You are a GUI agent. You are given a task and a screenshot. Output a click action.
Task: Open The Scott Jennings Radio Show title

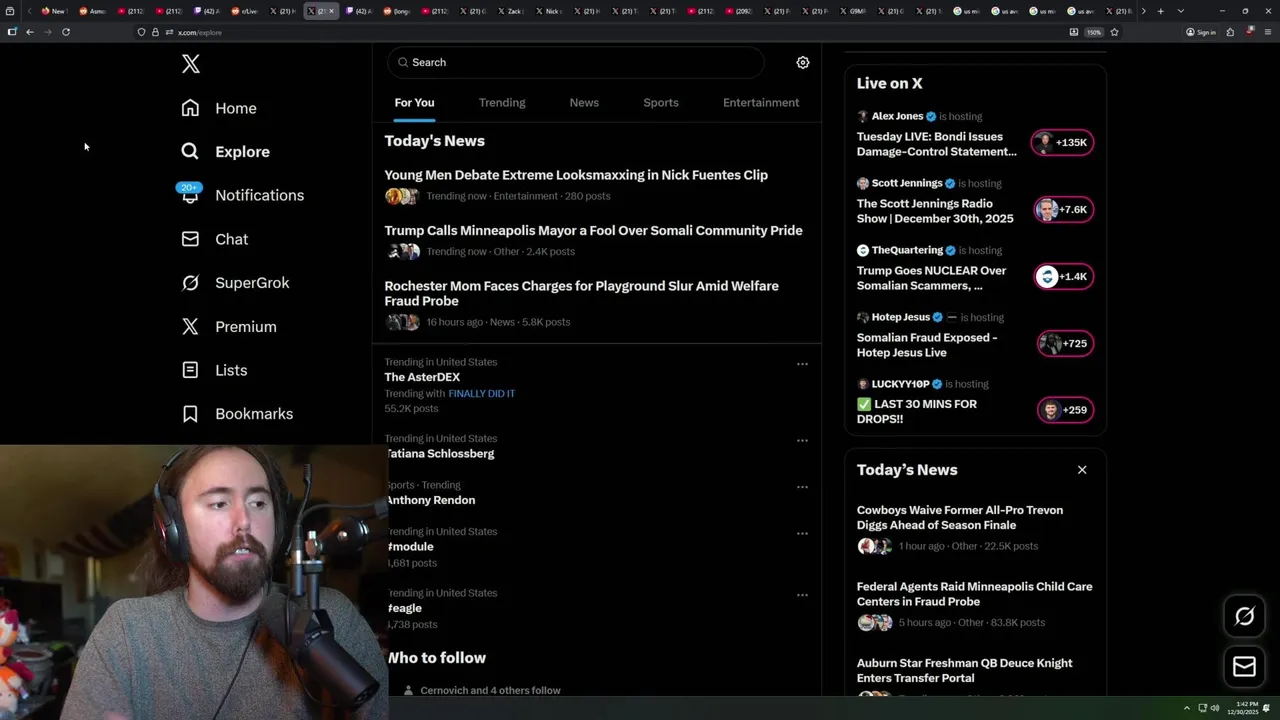[x=935, y=211]
